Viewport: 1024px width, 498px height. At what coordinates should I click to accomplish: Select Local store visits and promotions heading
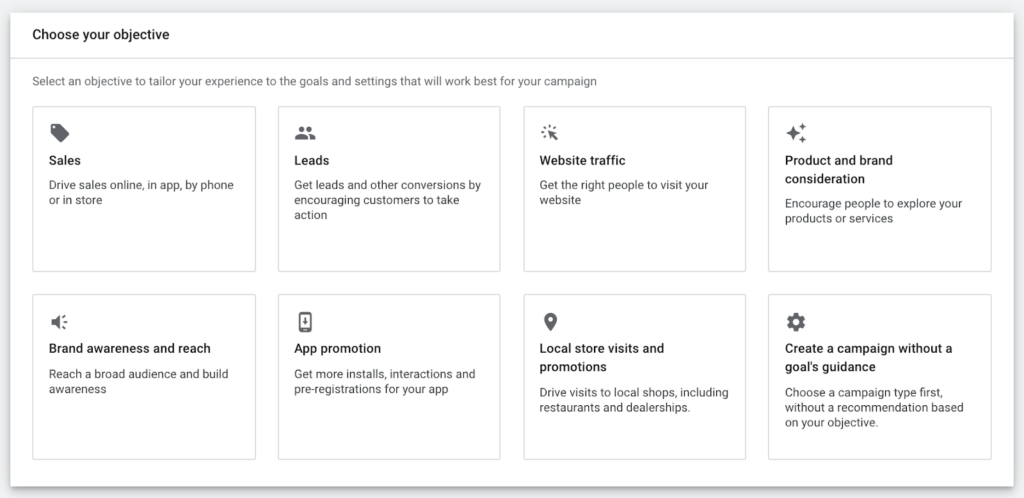[x=601, y=358]
